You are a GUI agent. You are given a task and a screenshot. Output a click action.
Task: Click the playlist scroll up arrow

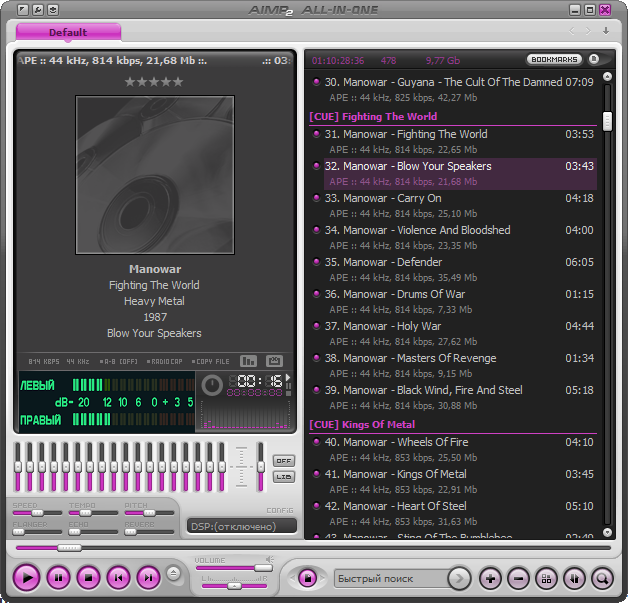pos(607,76)
